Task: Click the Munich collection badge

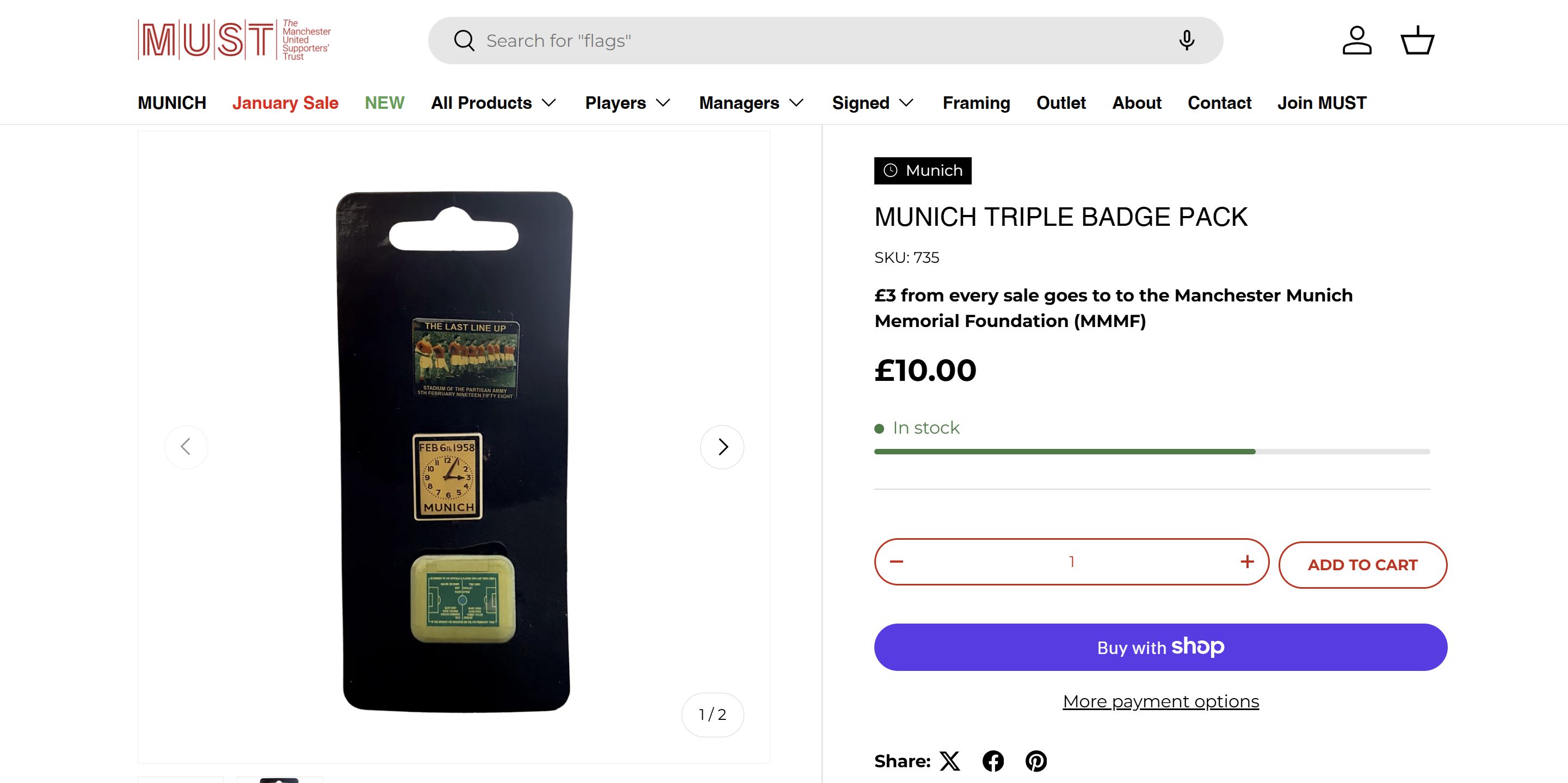Action: [x=923, y=170]
